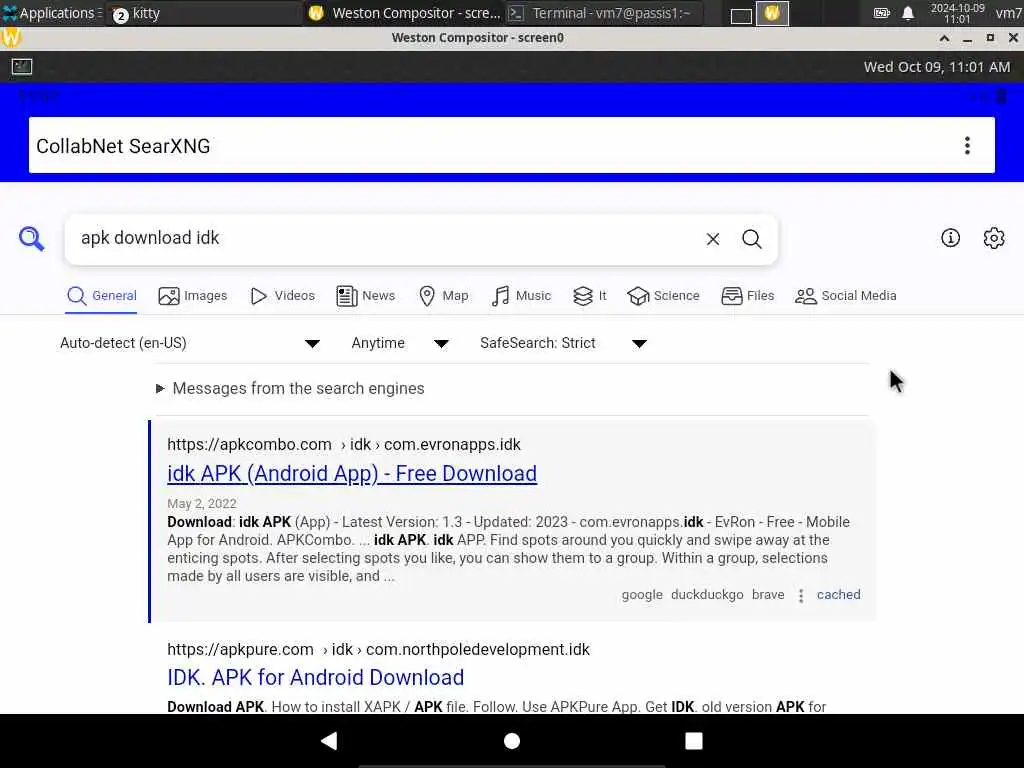
Task: Tap the Android recents square button
Action: pyautogui.click(x=694, y=741)
